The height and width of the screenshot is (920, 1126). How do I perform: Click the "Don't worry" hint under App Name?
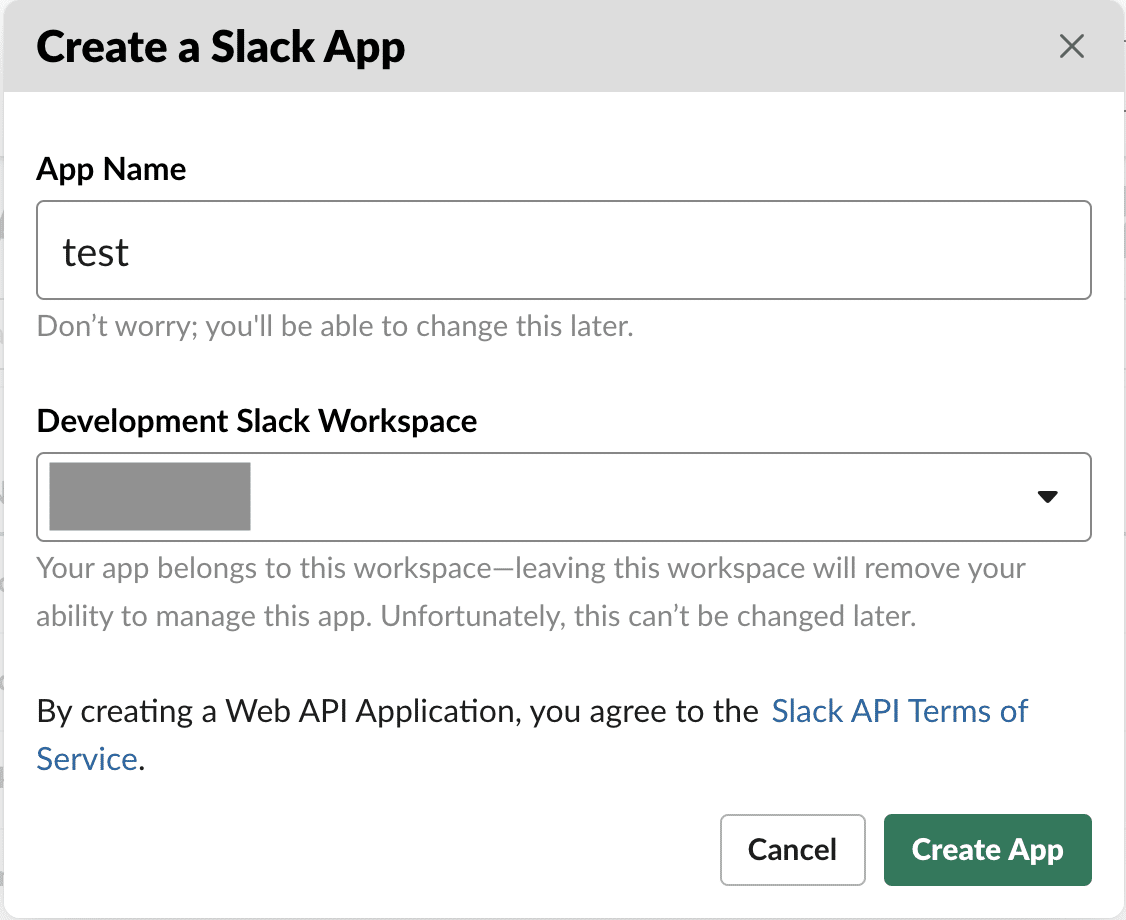pos(114,327)
